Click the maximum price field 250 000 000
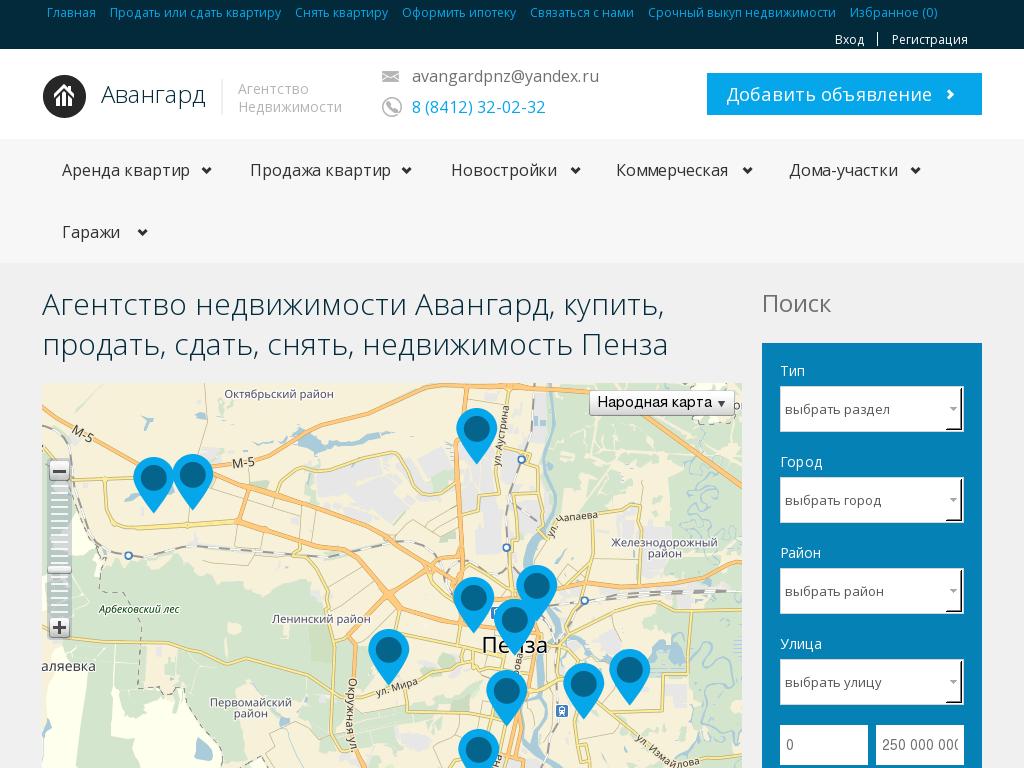The width and height of the screenshot is (1024, 768). coord(920,744)
